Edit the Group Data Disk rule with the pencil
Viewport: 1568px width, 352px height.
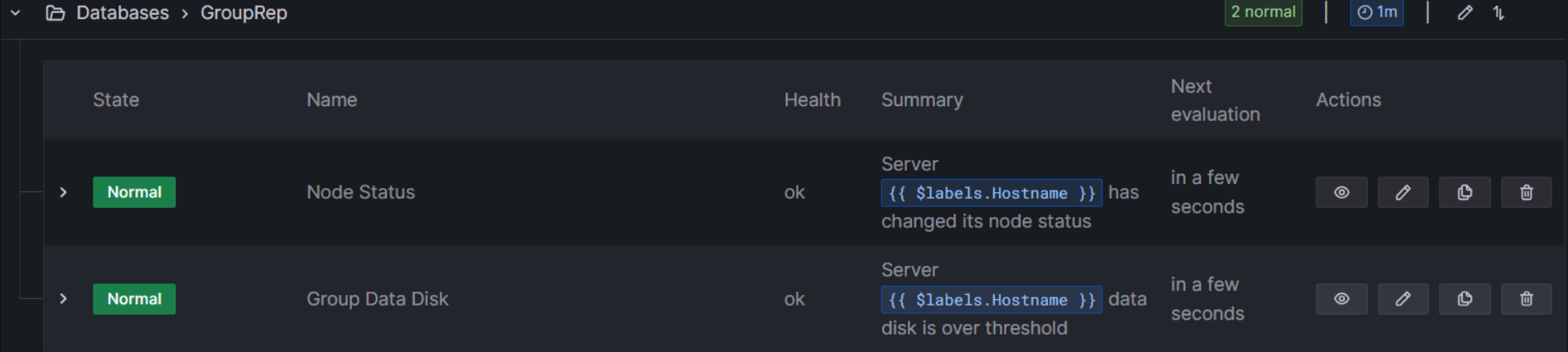pyautogui.click(x=1403, y=299)
